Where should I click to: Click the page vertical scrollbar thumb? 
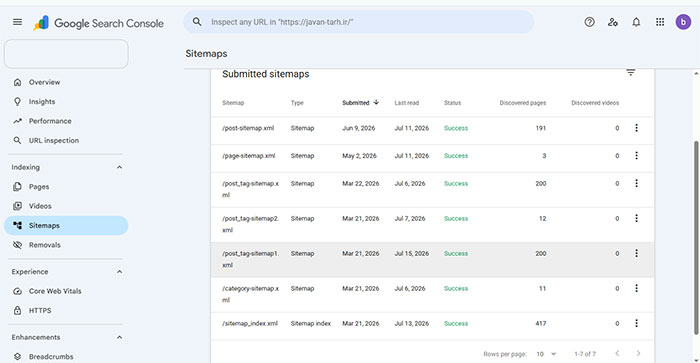pyautogui.click(x=696, y=237)
